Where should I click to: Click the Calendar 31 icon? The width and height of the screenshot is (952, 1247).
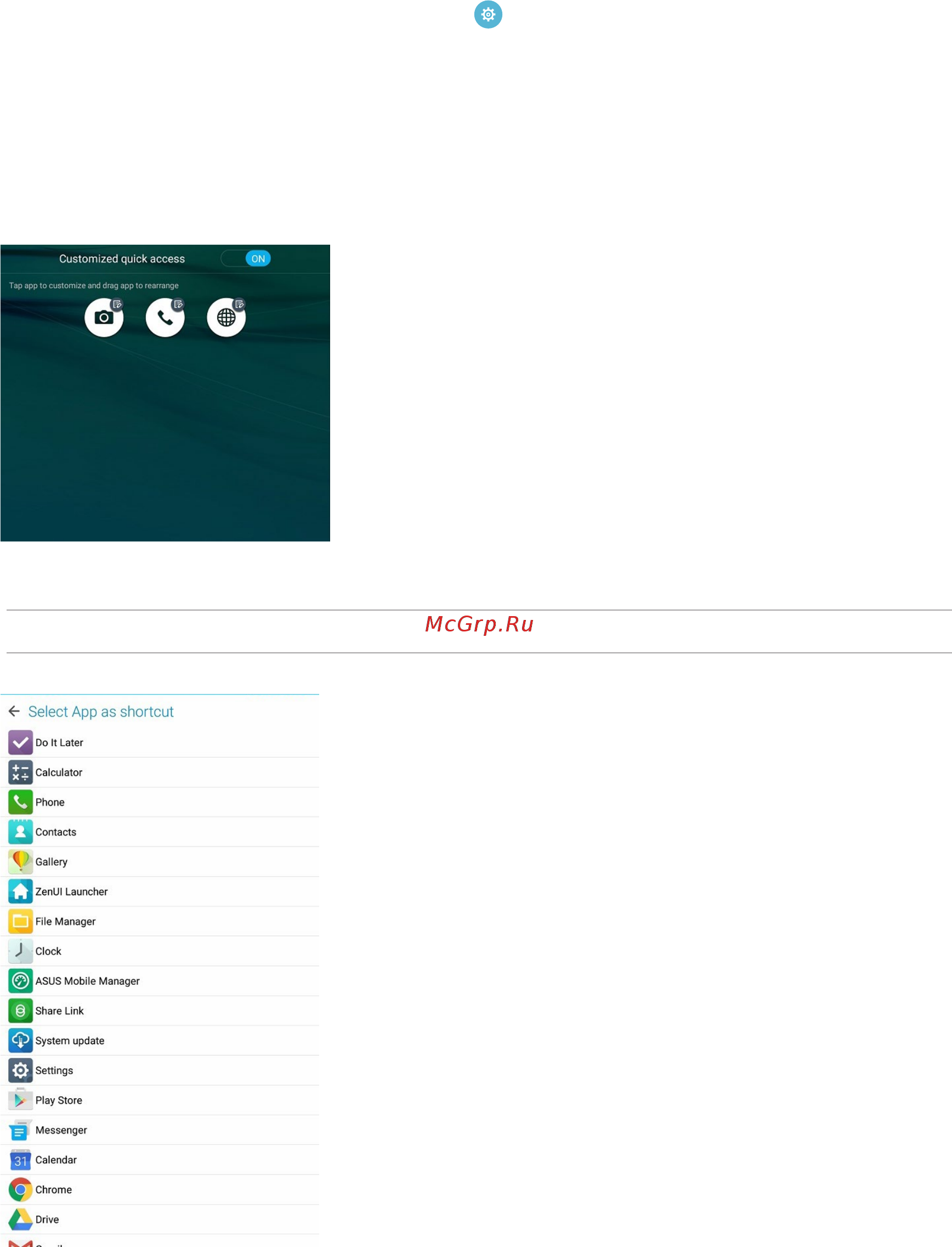[20, 1160]
